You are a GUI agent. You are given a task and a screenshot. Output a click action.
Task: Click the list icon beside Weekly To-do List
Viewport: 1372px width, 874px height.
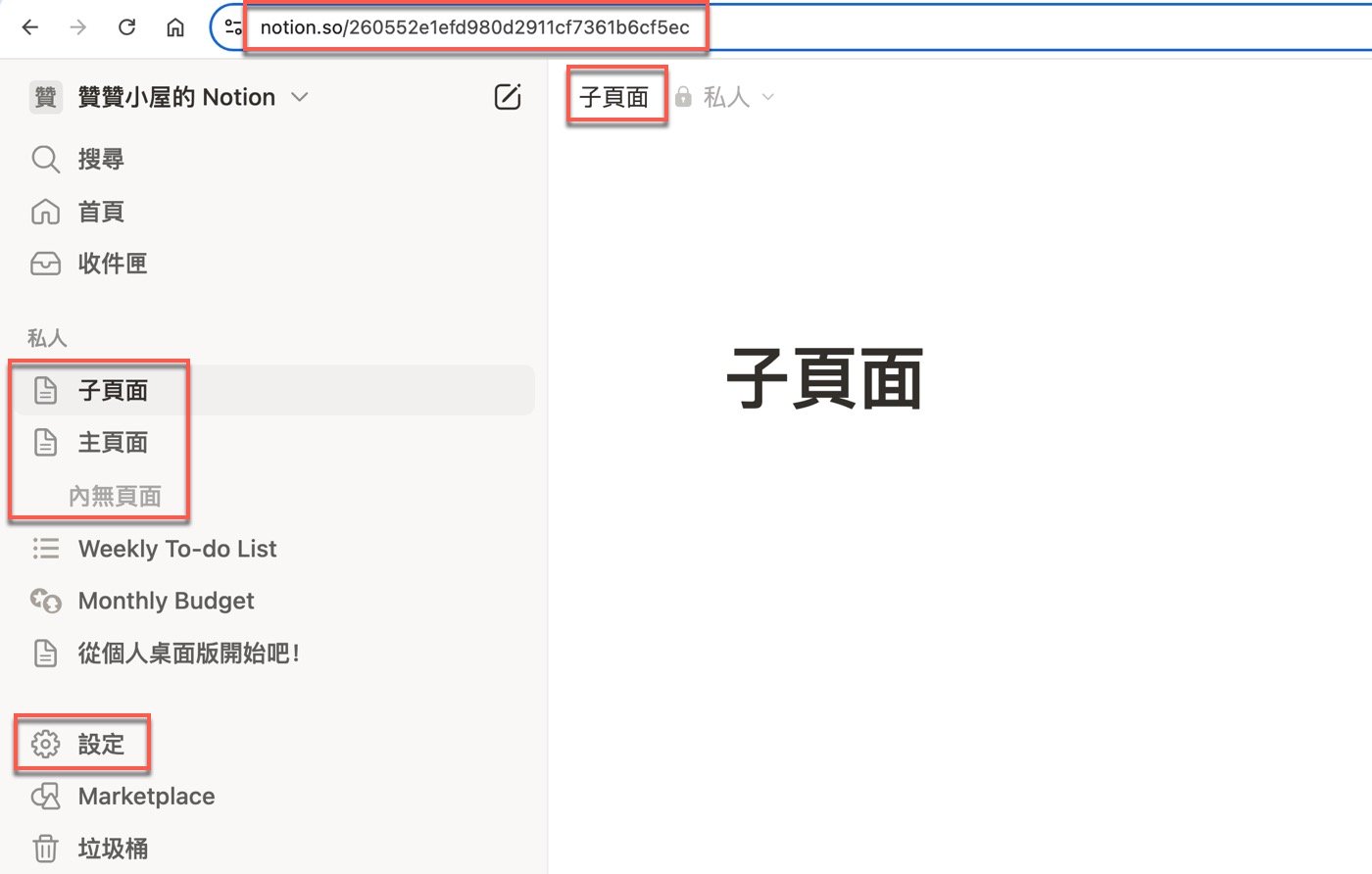[x=45, y=549]
